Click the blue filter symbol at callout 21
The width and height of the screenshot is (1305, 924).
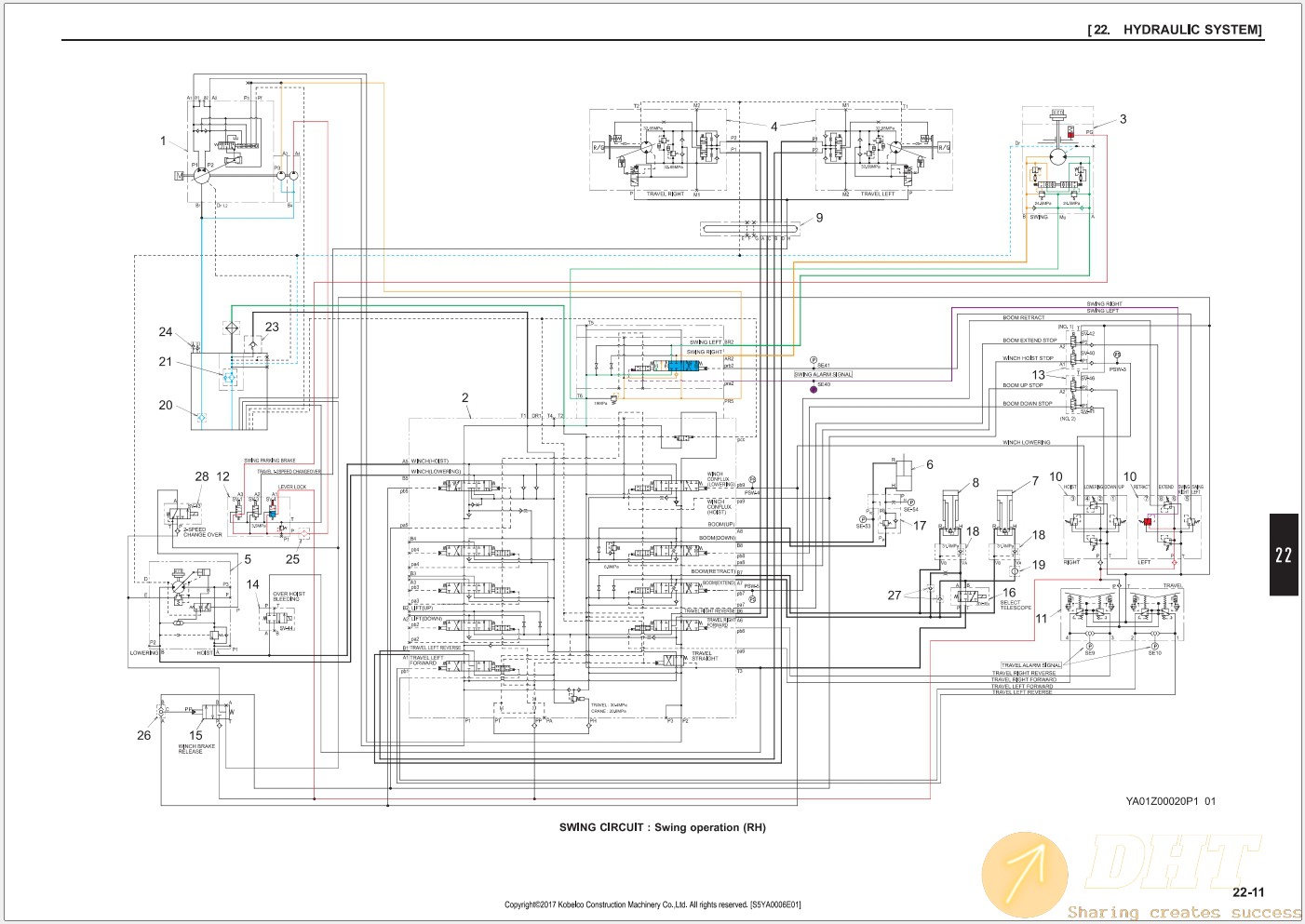(x=229, y=376)
